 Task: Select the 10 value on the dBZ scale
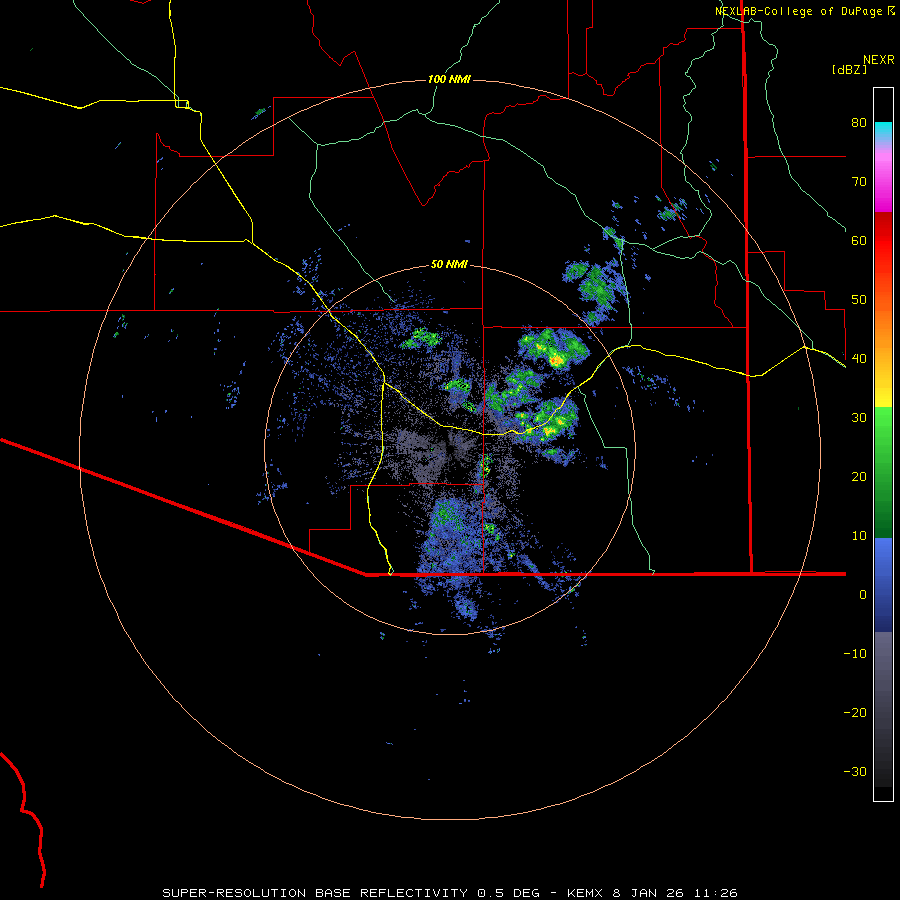coord(859,536)
